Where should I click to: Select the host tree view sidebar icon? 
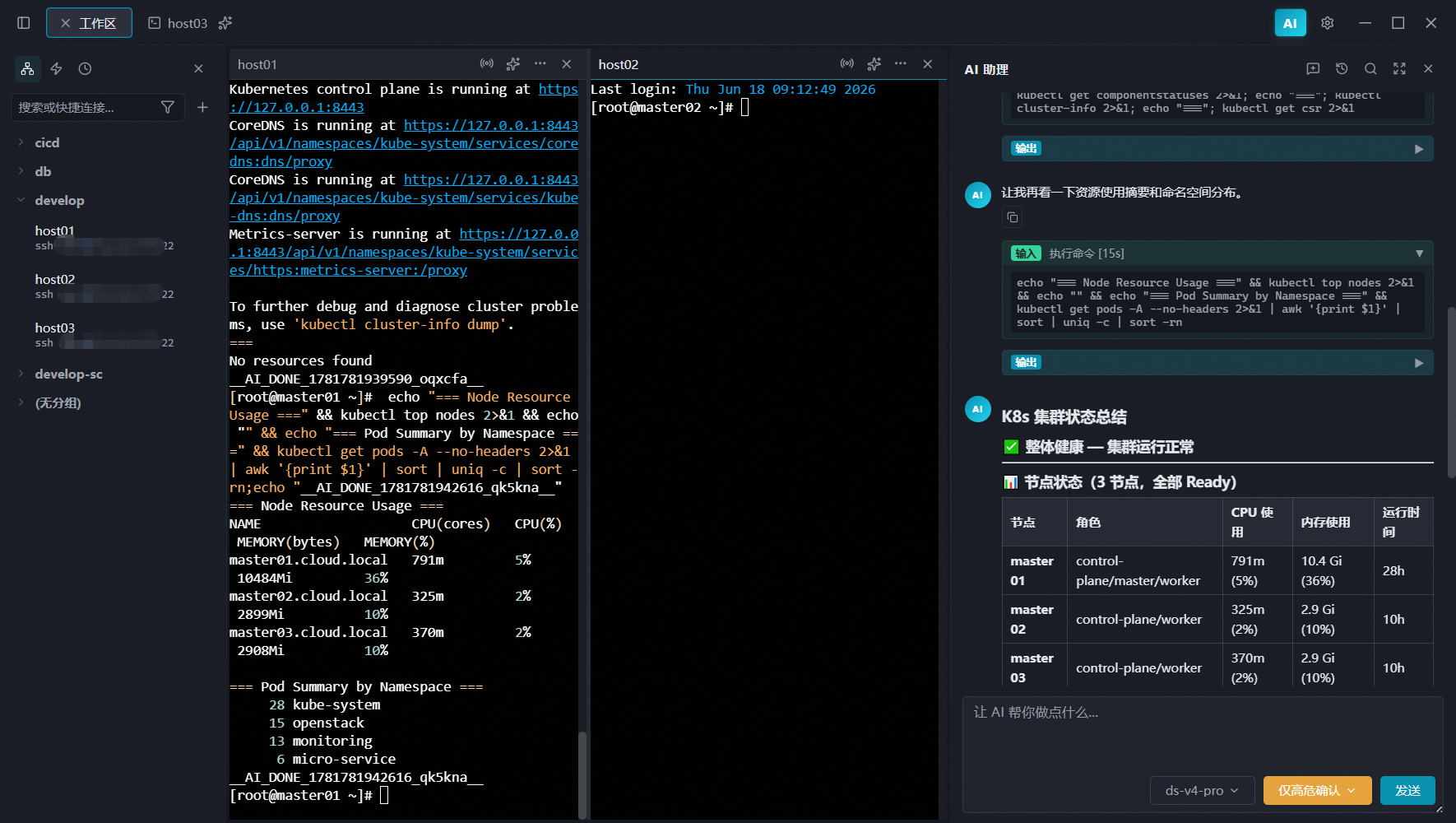click(28, 69)
